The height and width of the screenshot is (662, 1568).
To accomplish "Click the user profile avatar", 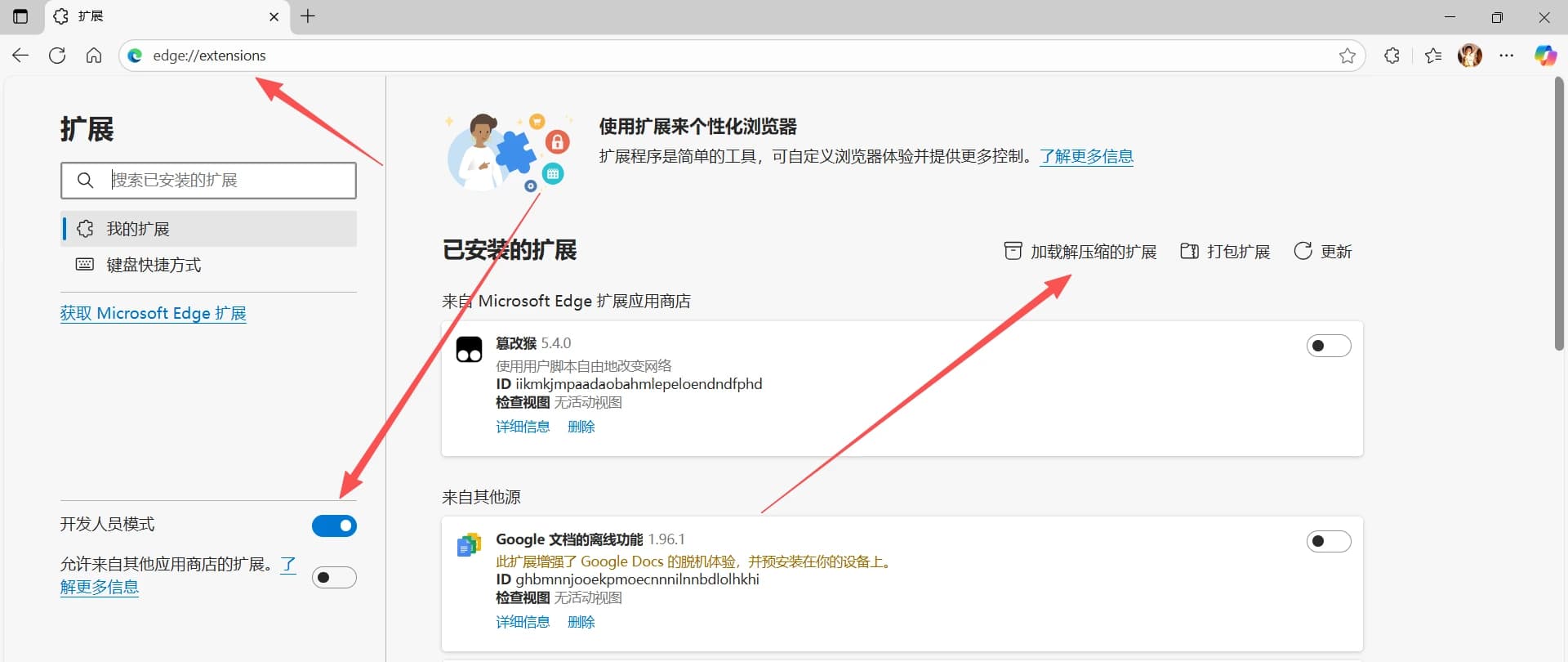I will coord(1469,56).
